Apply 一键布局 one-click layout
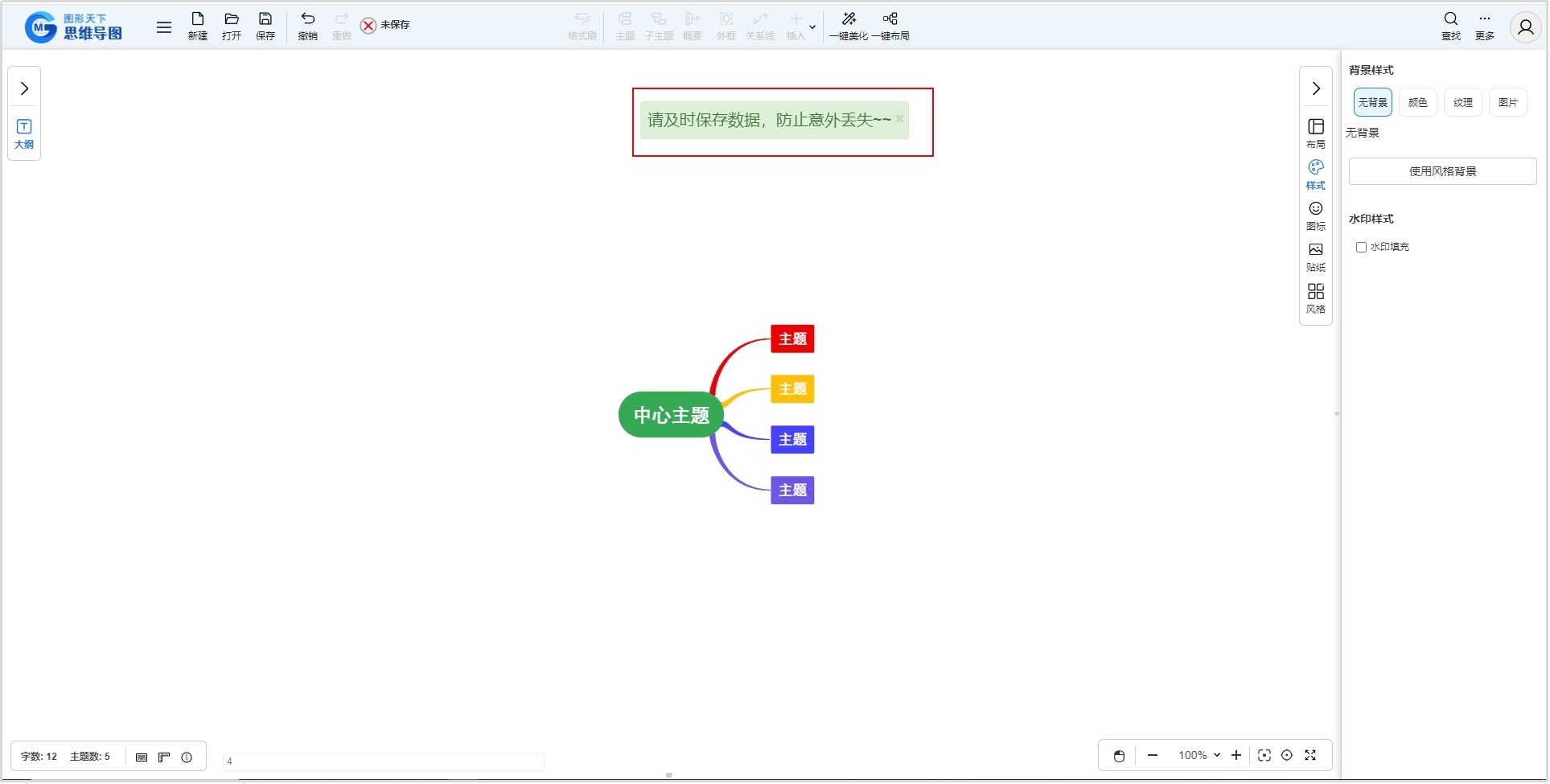The width and height of the screenshot is (1550, 784). [x=890, y=27]
